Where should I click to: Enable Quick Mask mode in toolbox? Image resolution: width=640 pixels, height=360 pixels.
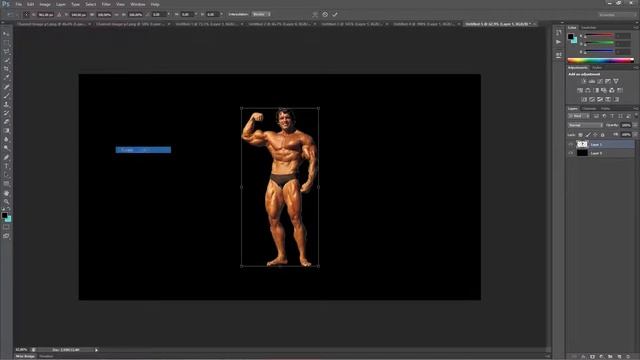click(6, 227)
